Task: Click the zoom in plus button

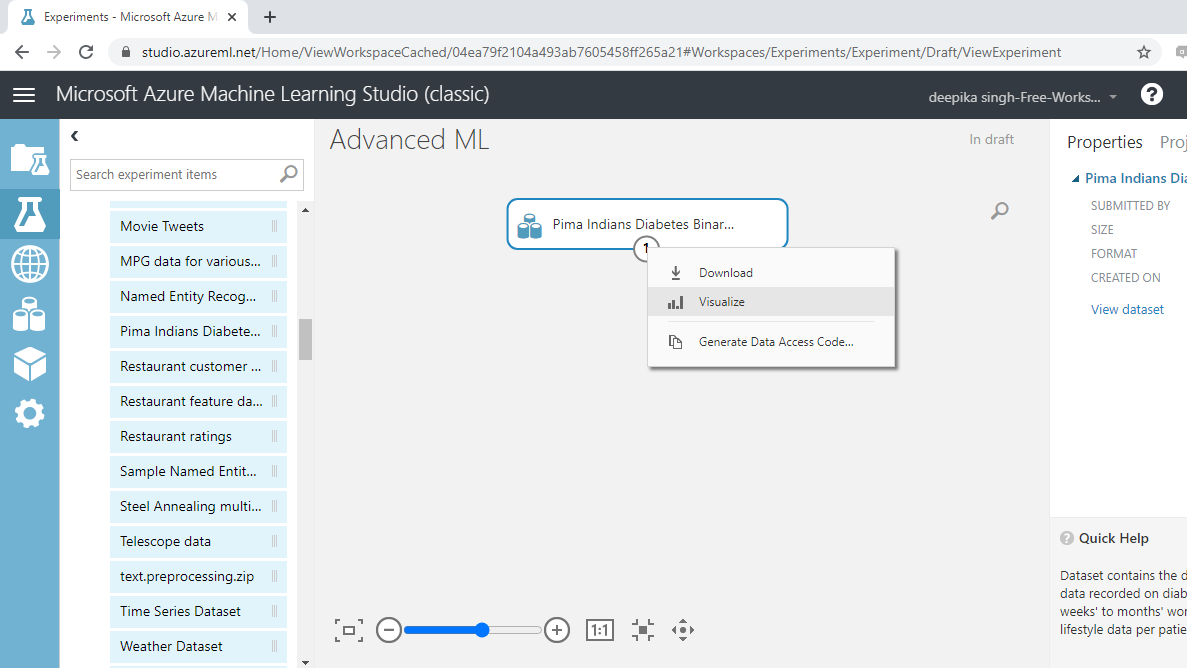Action: (557, 630)
